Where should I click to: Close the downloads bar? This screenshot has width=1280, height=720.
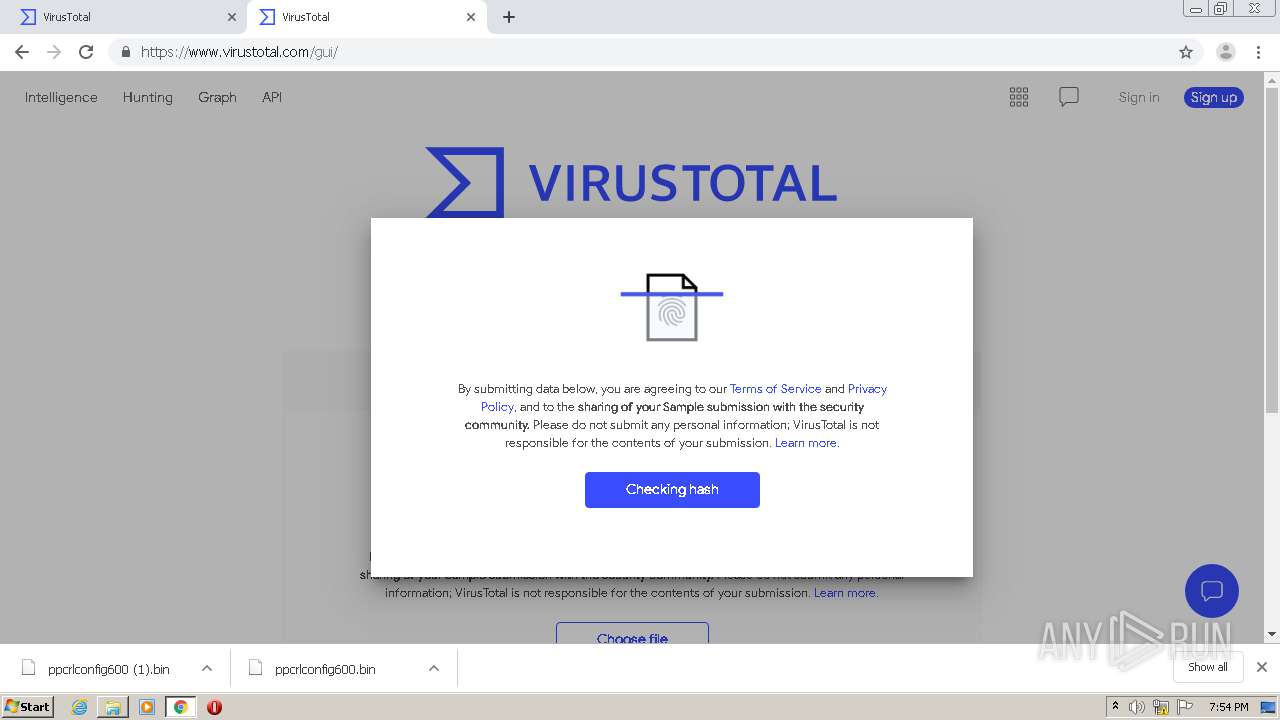pyautogui.click(x=1262, y=667)
